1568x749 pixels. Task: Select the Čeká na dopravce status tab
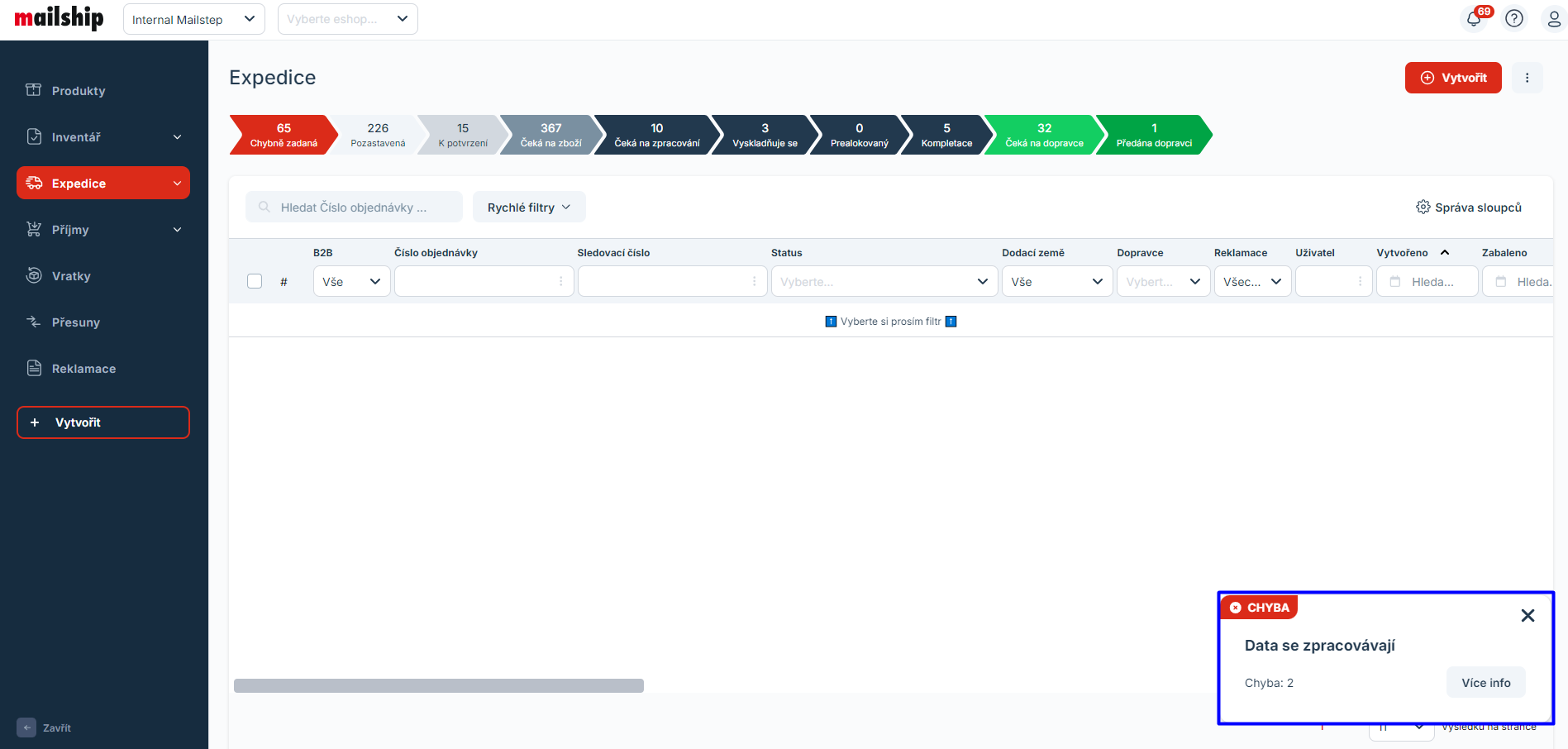click(x=1043, y=135)
